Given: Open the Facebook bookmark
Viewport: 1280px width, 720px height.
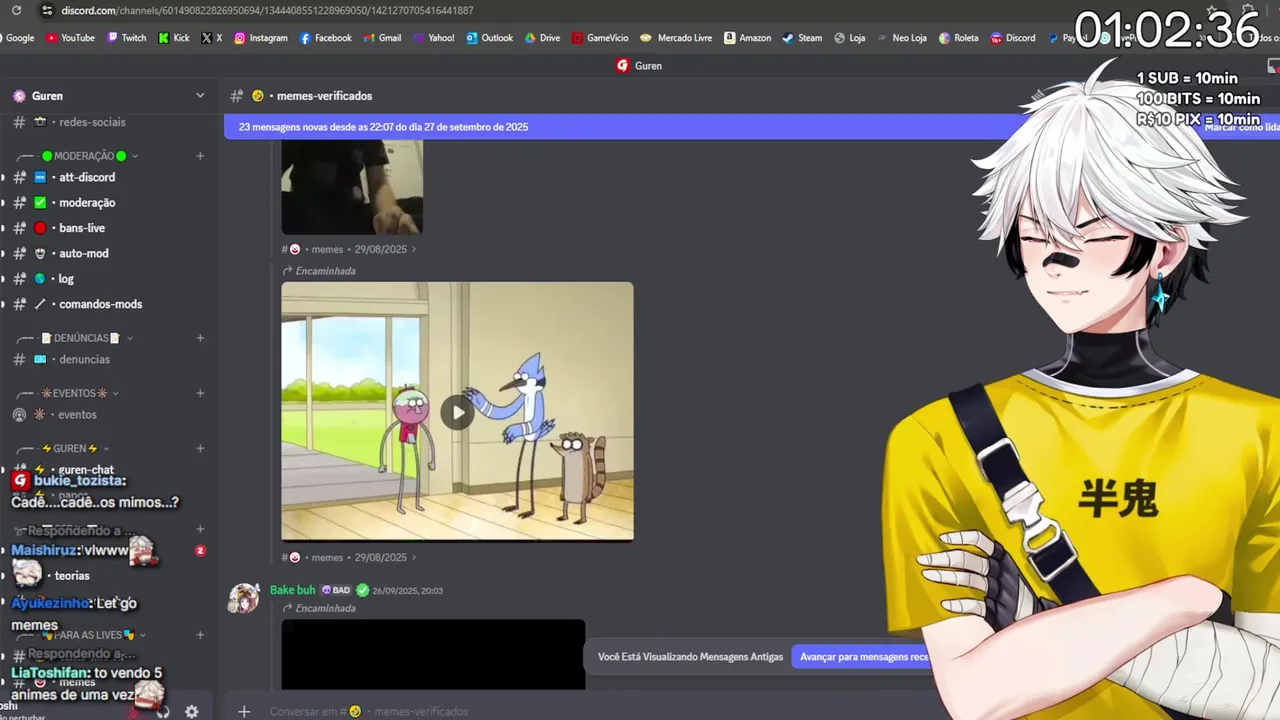Looking at the screenshot, I should [325, 38].
